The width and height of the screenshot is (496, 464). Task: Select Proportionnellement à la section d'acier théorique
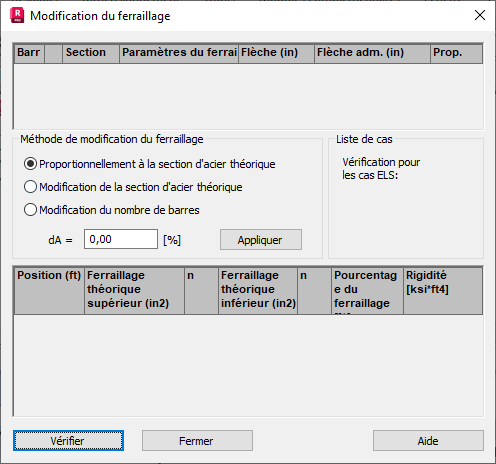click(x=150, y=164)
